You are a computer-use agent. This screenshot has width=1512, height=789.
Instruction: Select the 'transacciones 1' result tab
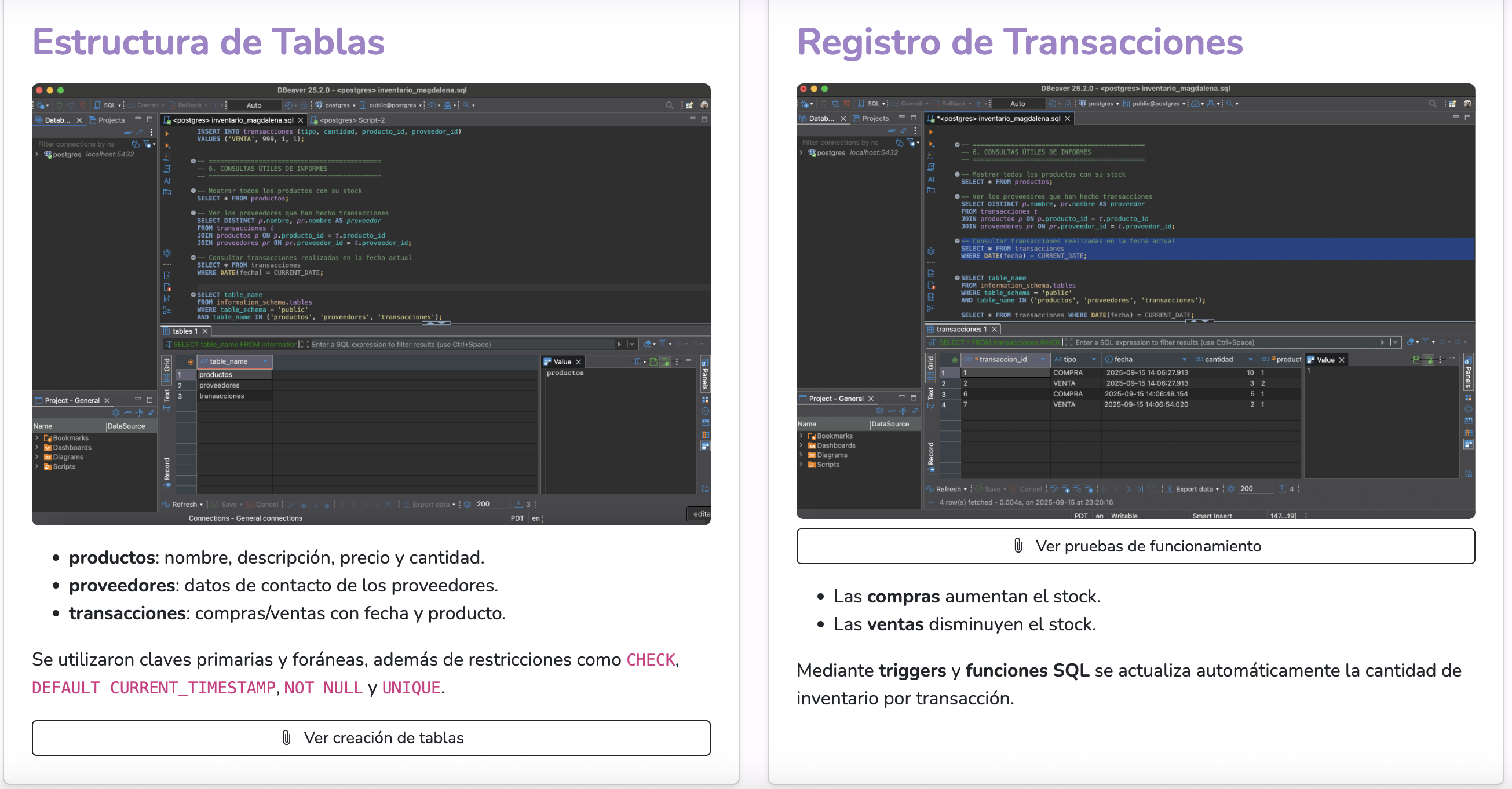point(961,330)
